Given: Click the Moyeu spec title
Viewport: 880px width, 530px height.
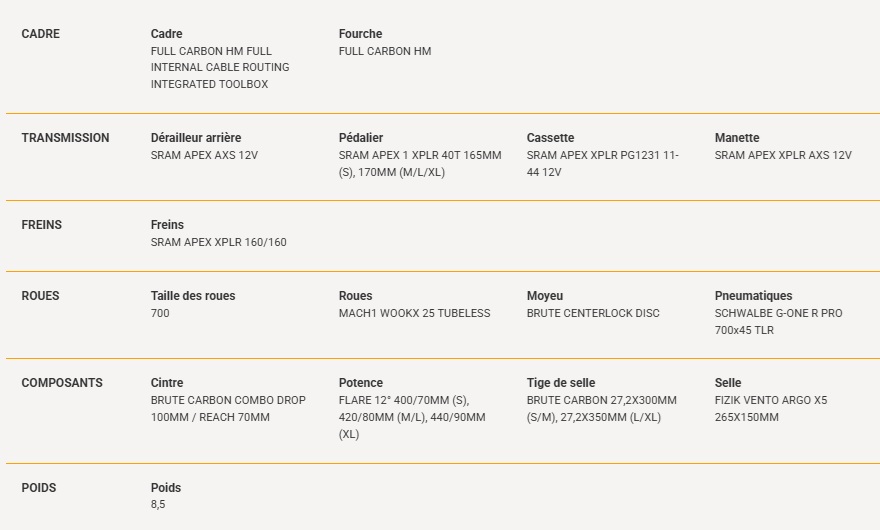Looking at the screenshot, I should click(x=545, y=296).
